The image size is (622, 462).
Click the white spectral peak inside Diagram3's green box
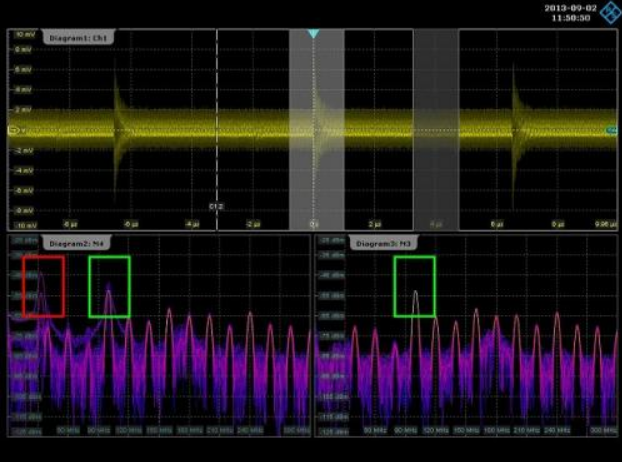(415, 300)
